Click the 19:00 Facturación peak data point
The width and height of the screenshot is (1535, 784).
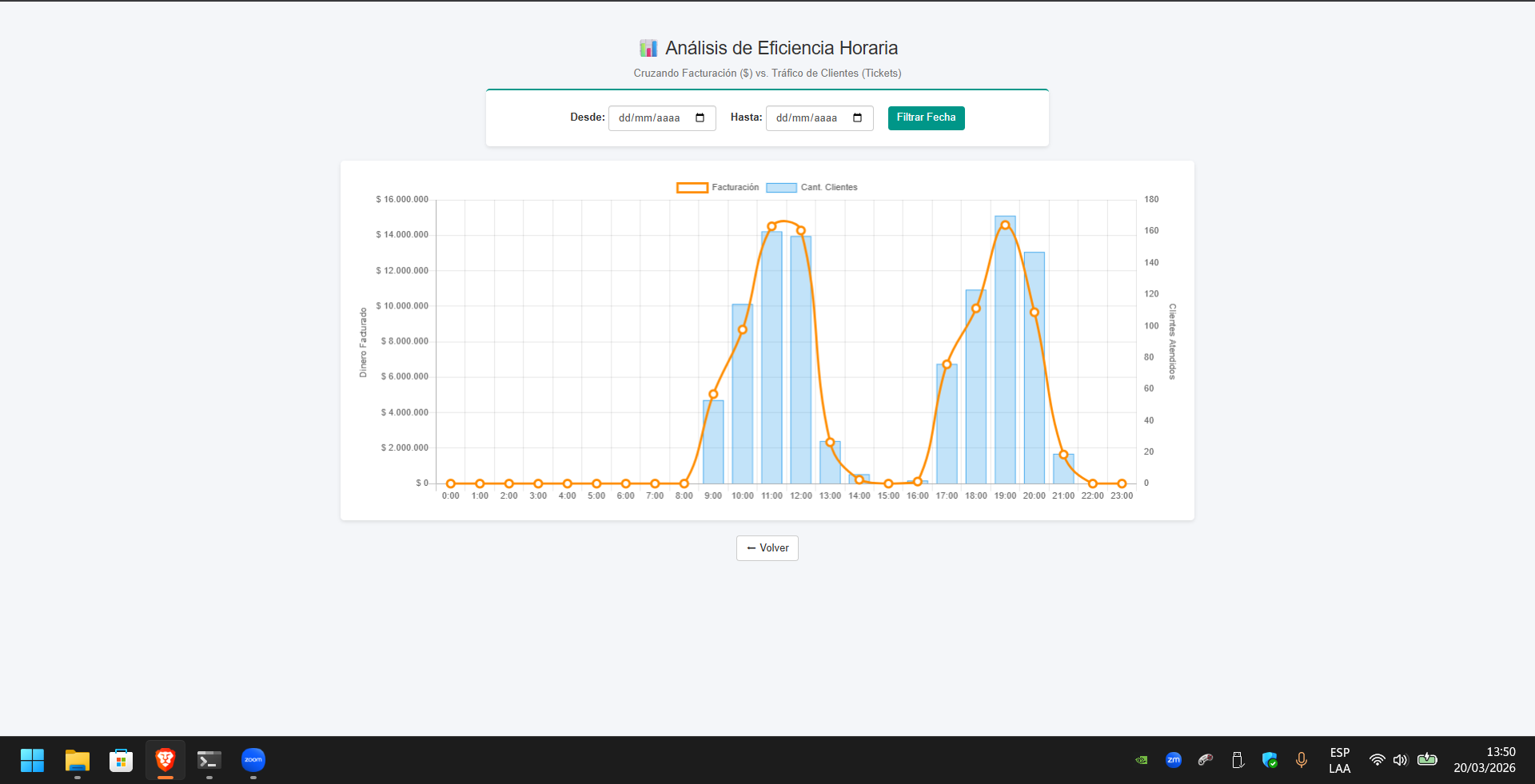1005,225
